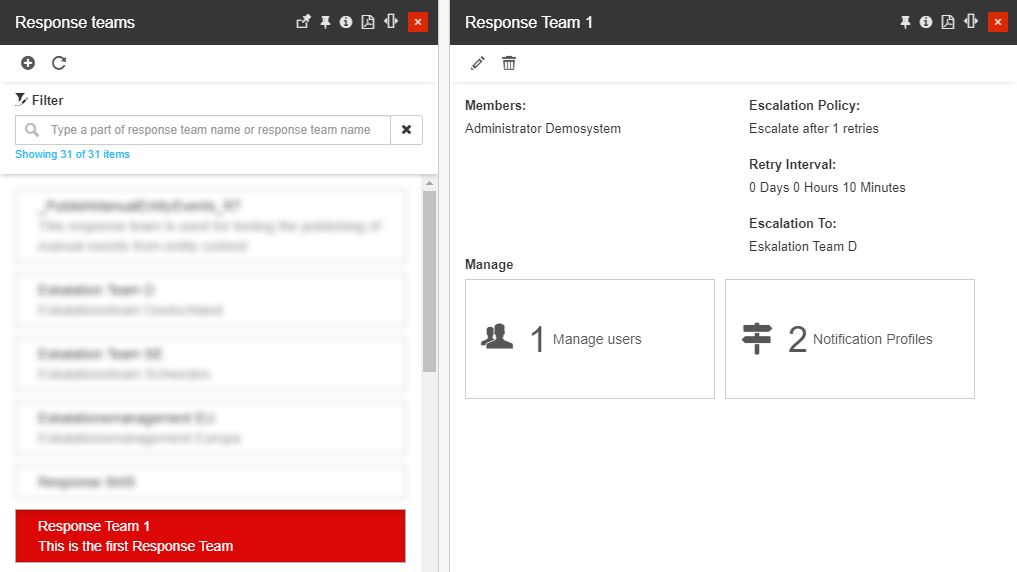Select Eskalation Team SE in list
Screen dimensions: 1017x572
tap(210, 364)
